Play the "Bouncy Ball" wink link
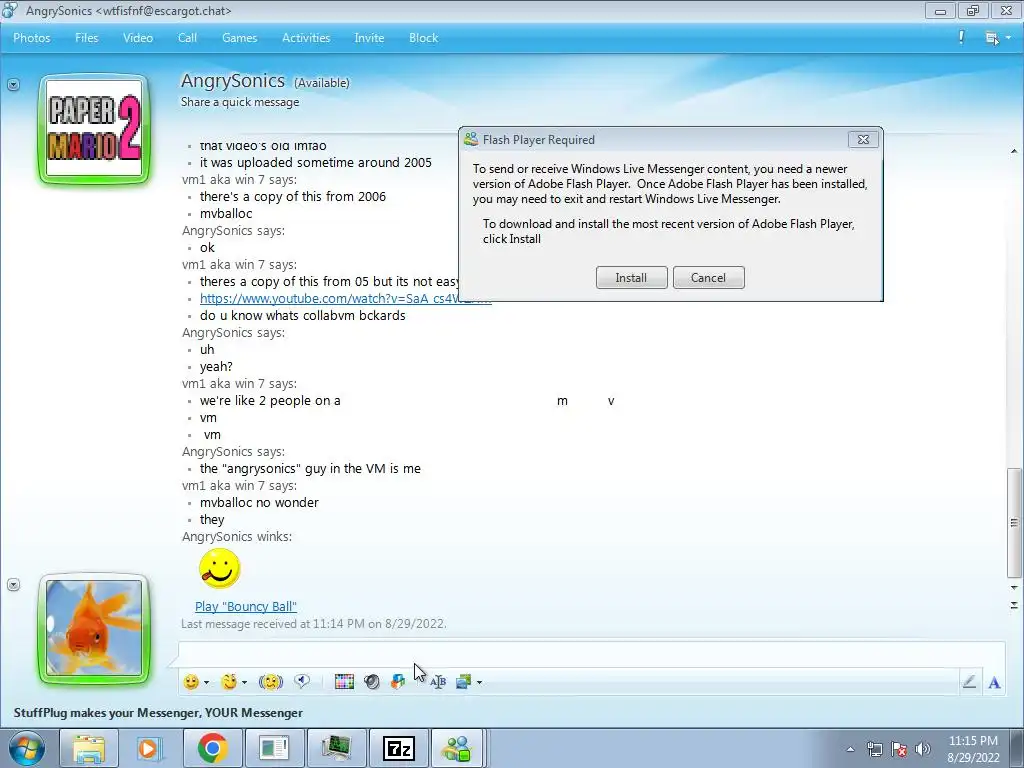This screenshot has width=1024, height=768. [246, 606]
